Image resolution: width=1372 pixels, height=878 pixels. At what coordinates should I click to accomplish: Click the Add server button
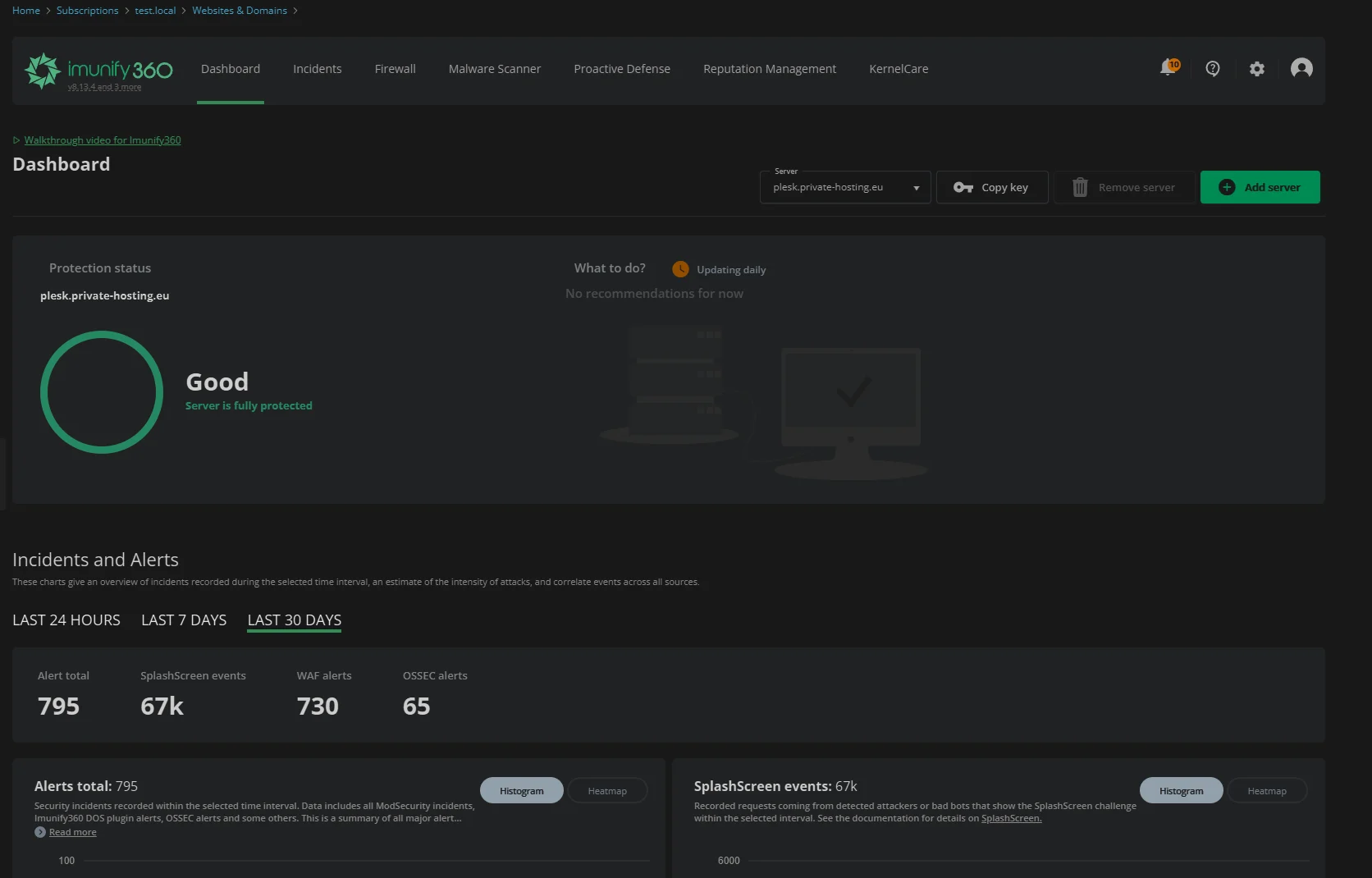(x=1260, y=187)
